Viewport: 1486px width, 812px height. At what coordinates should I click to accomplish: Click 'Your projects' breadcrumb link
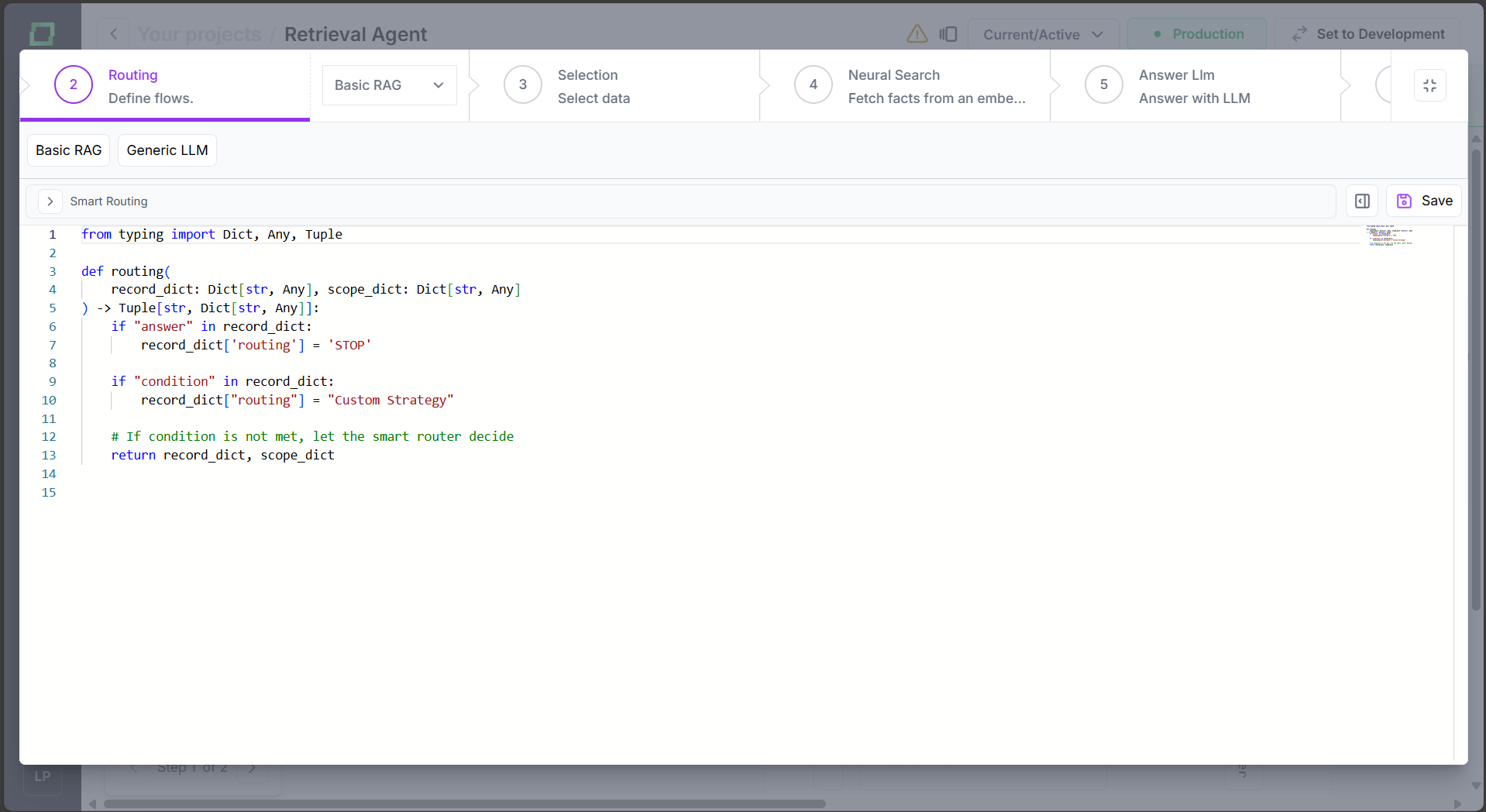200,34
